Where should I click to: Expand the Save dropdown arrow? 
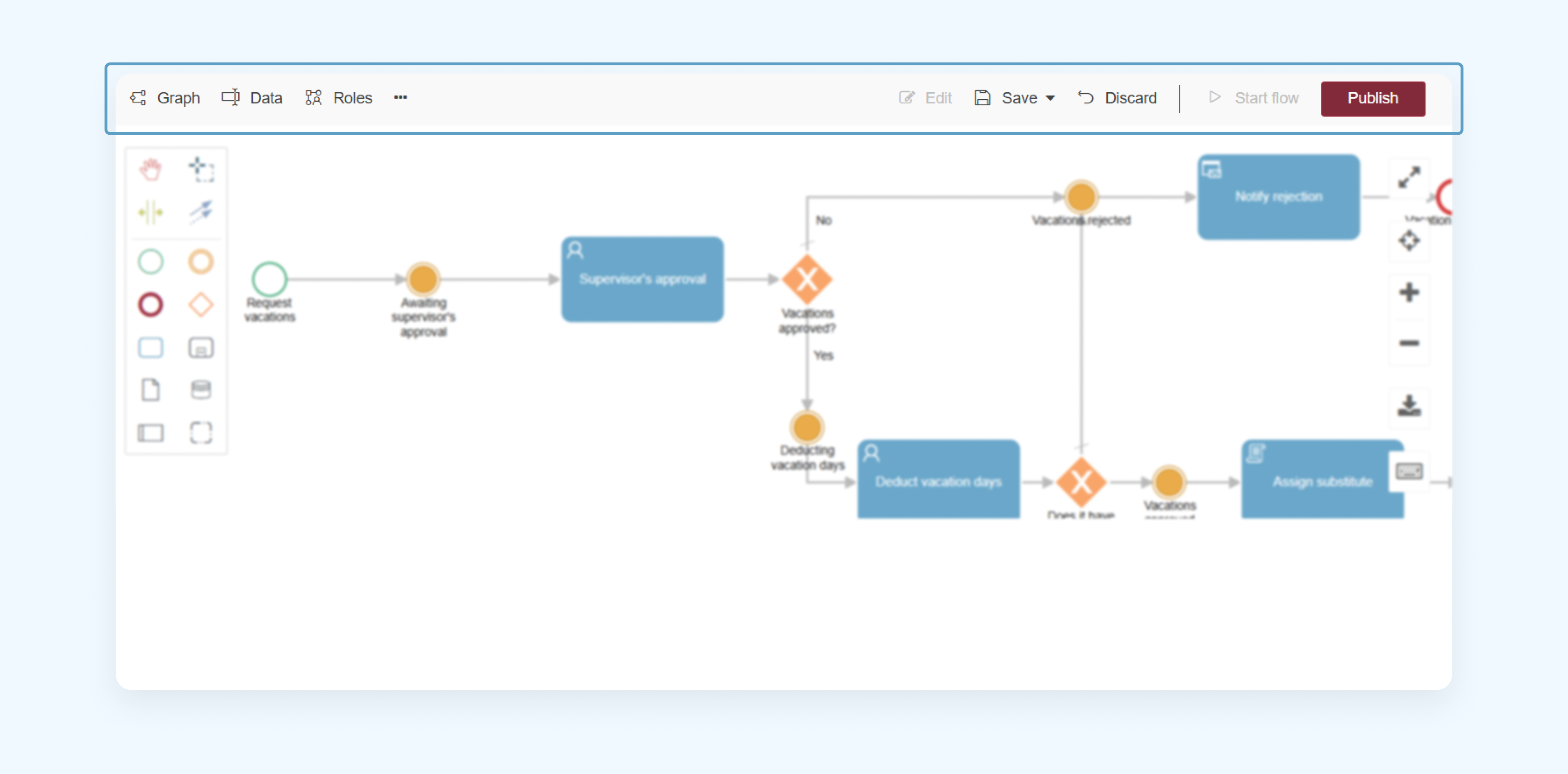1051,98
